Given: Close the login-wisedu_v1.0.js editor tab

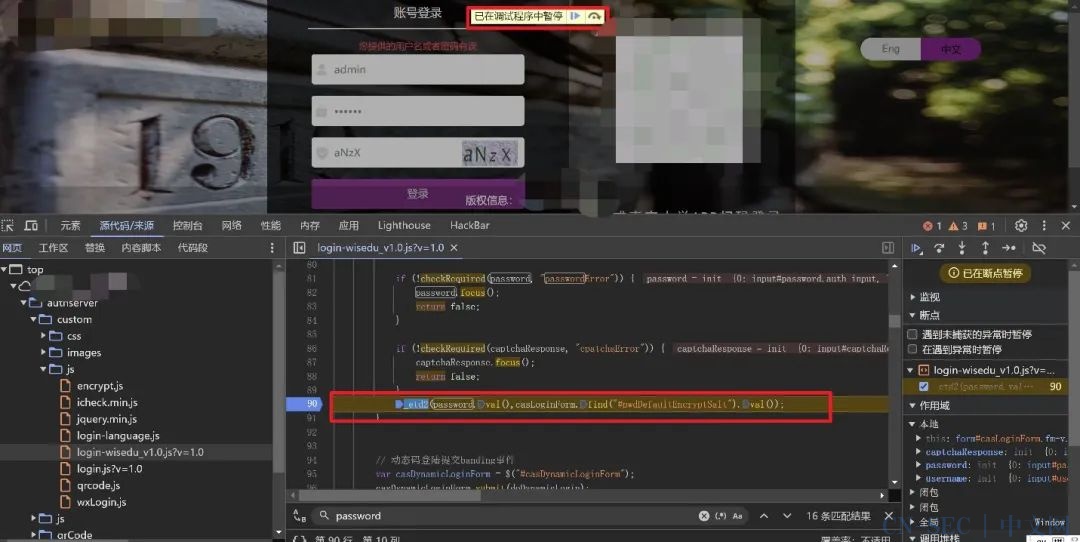Looking at the screenshot, I should coord(454,247).
